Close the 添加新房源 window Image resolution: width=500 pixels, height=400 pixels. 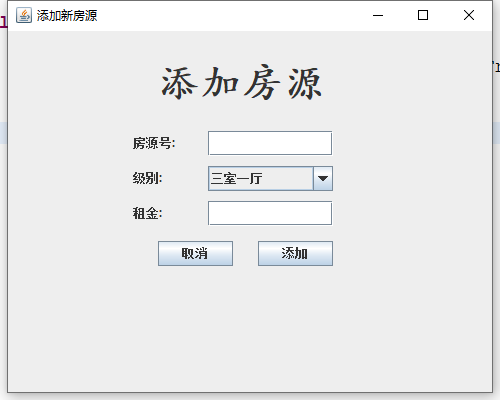click(469, 15)
